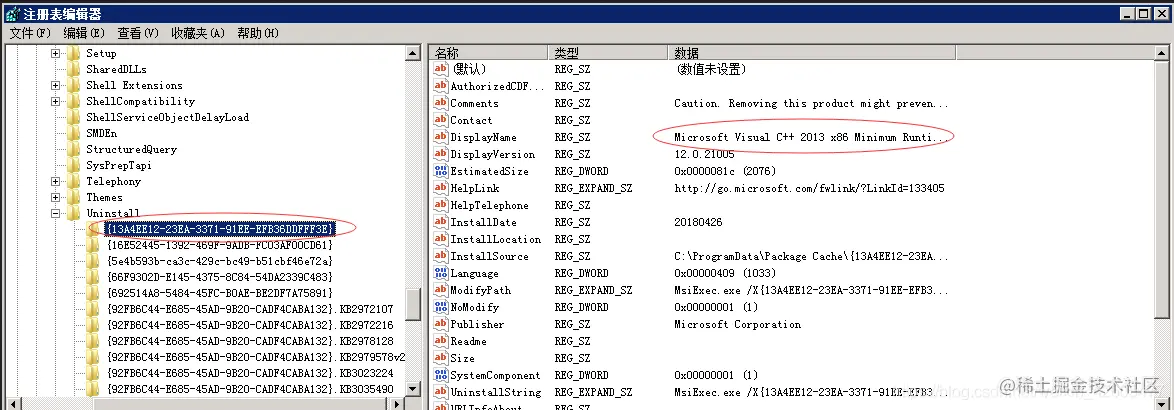The image size is (1174, 410).
Task: Select the key ending in KB2978128
Action: coord(250,341)
